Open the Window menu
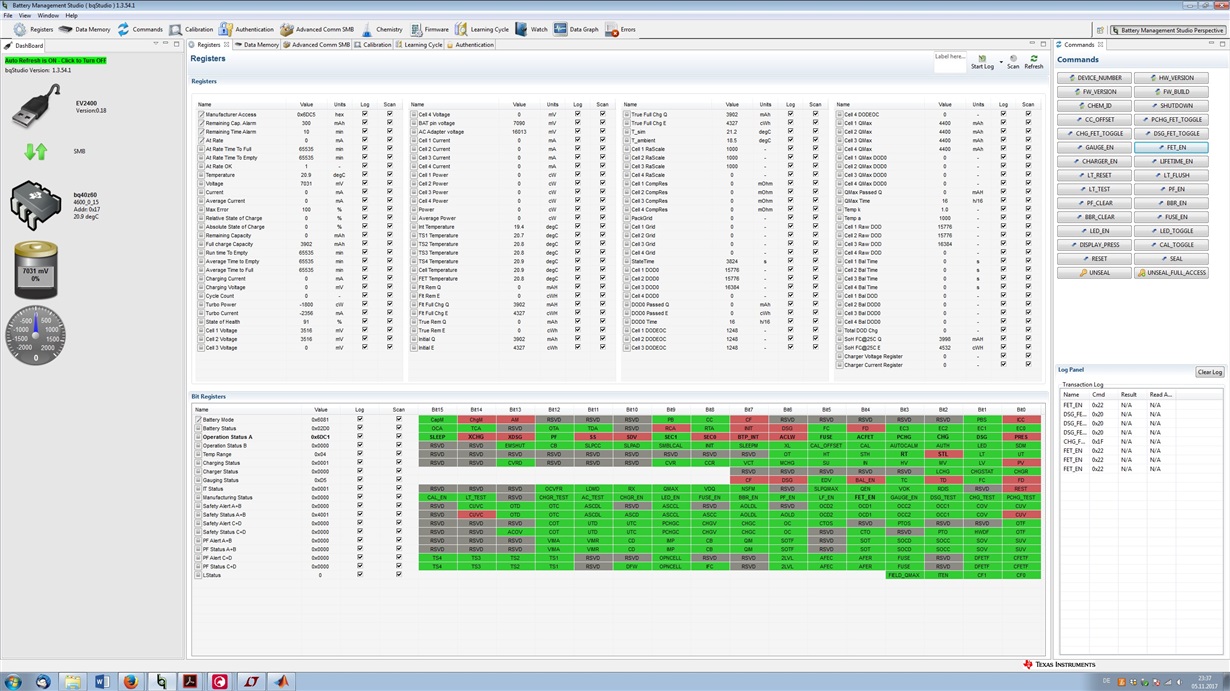This screenshot has width=1230, height=691. [x=48, y=16]
